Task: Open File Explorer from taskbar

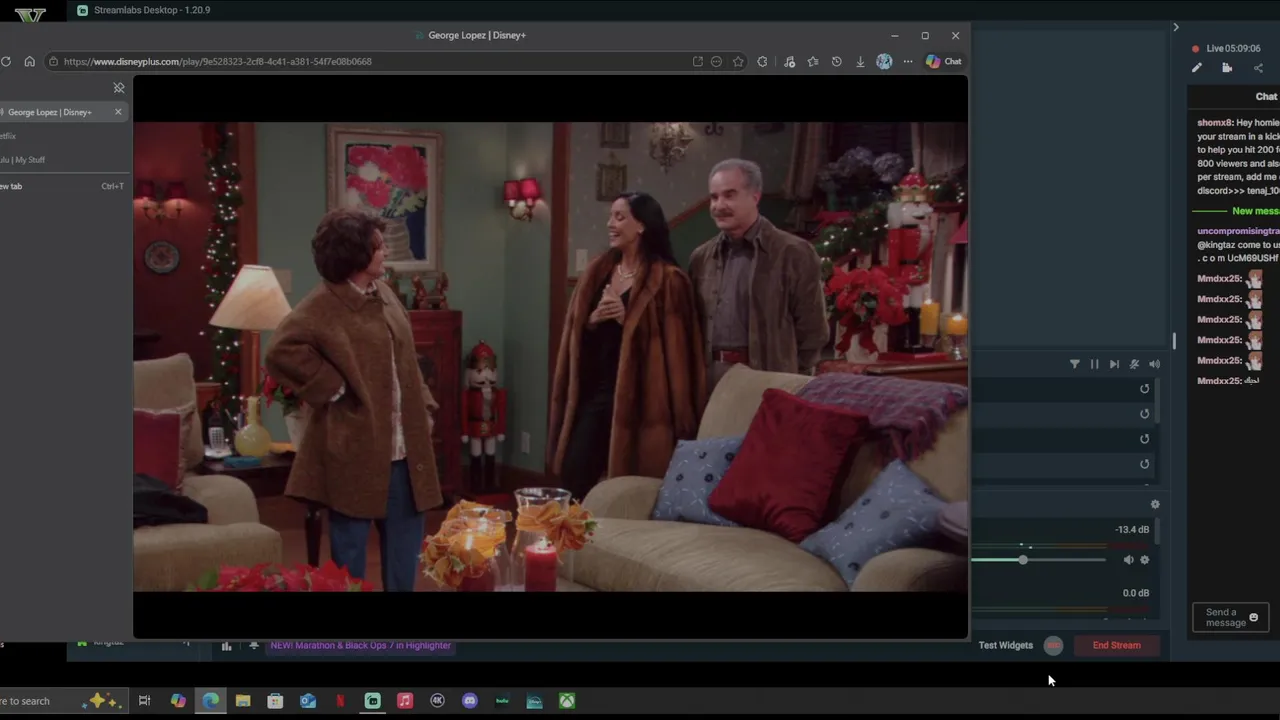Action: (243, 701)
